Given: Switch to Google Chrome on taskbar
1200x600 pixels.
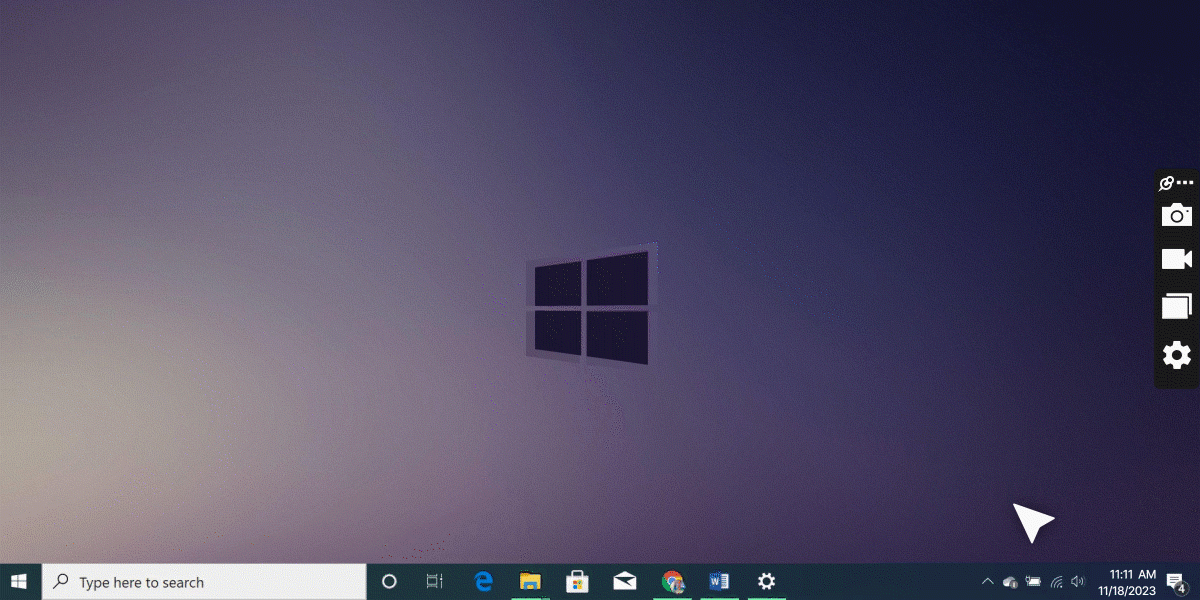Looking at the screenshot, I should pyautogui.click(x=672, y=581).
